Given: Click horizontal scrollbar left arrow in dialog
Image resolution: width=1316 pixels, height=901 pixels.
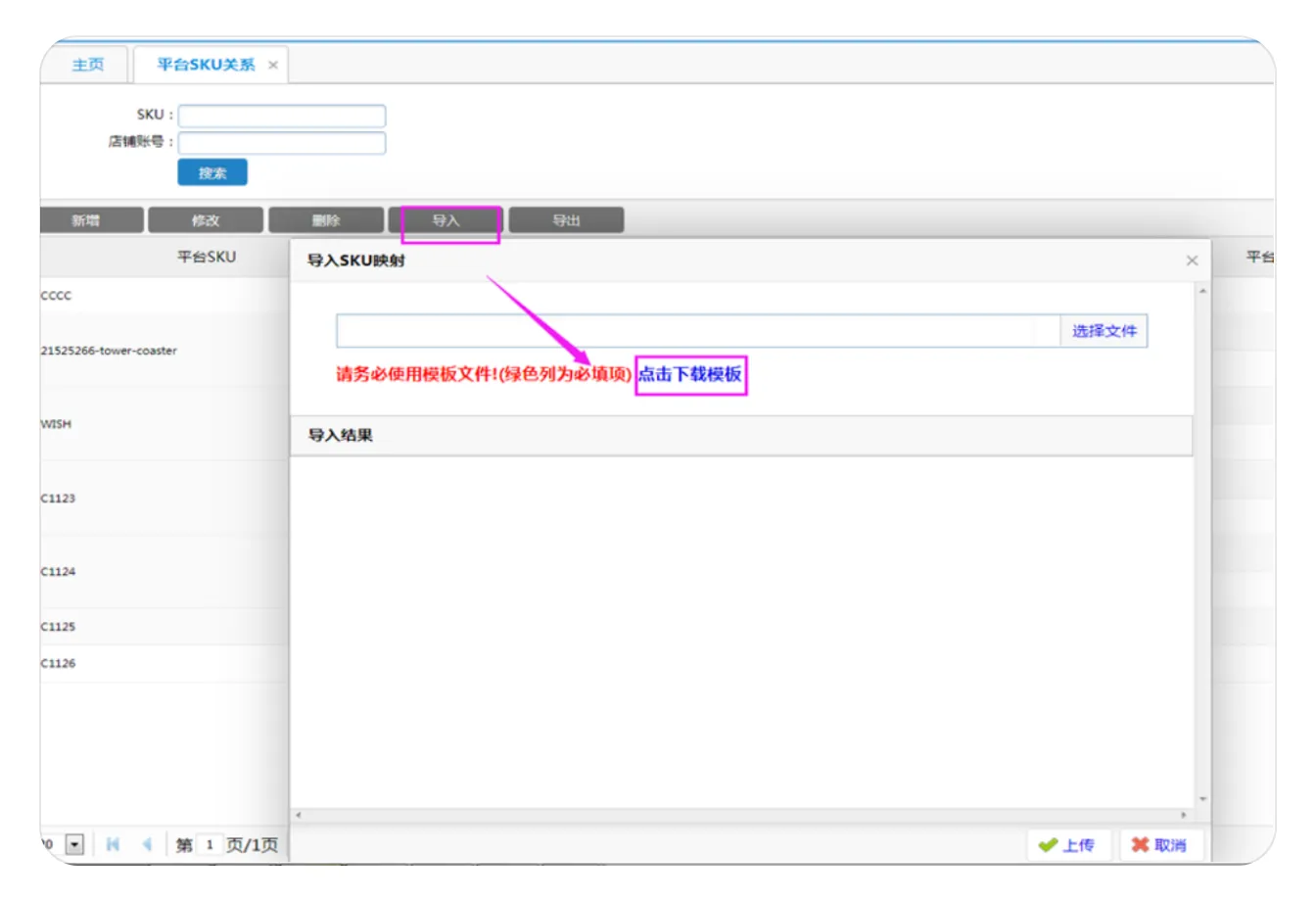Looking at the screenshot, I should point(299,815).
